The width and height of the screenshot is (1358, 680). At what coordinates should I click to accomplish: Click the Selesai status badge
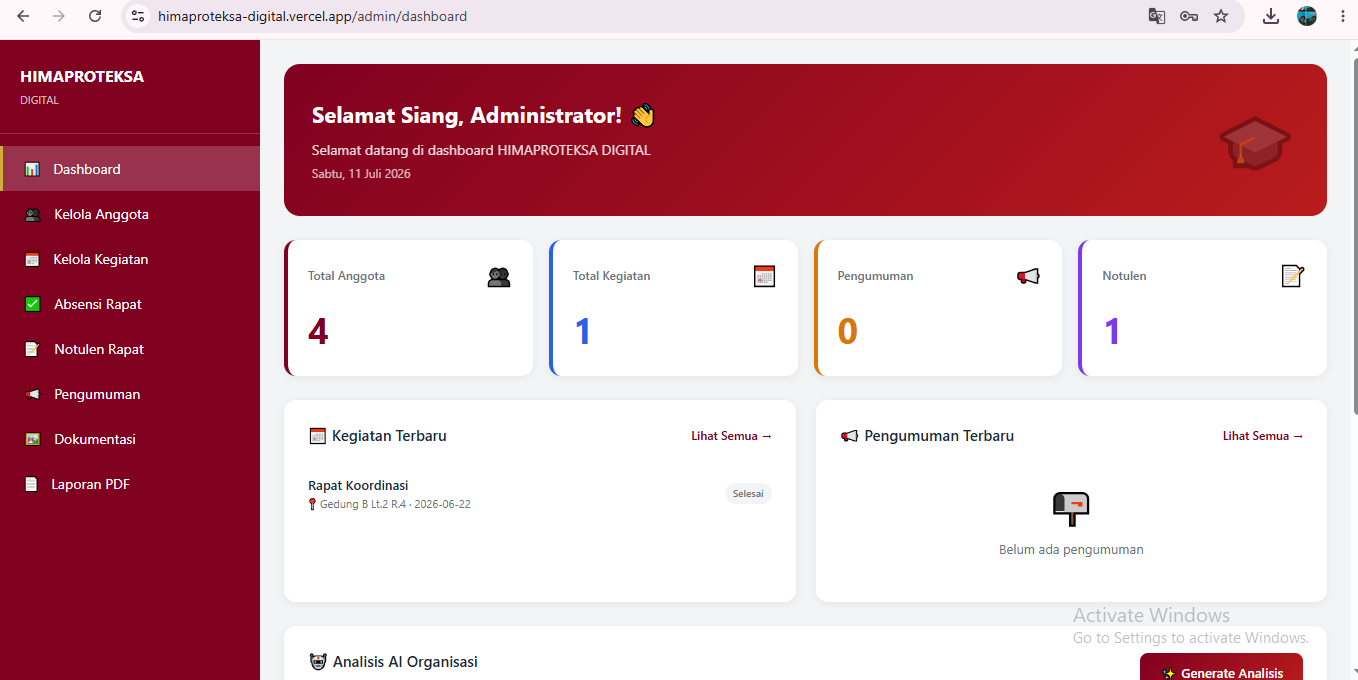tap(748, 494)
